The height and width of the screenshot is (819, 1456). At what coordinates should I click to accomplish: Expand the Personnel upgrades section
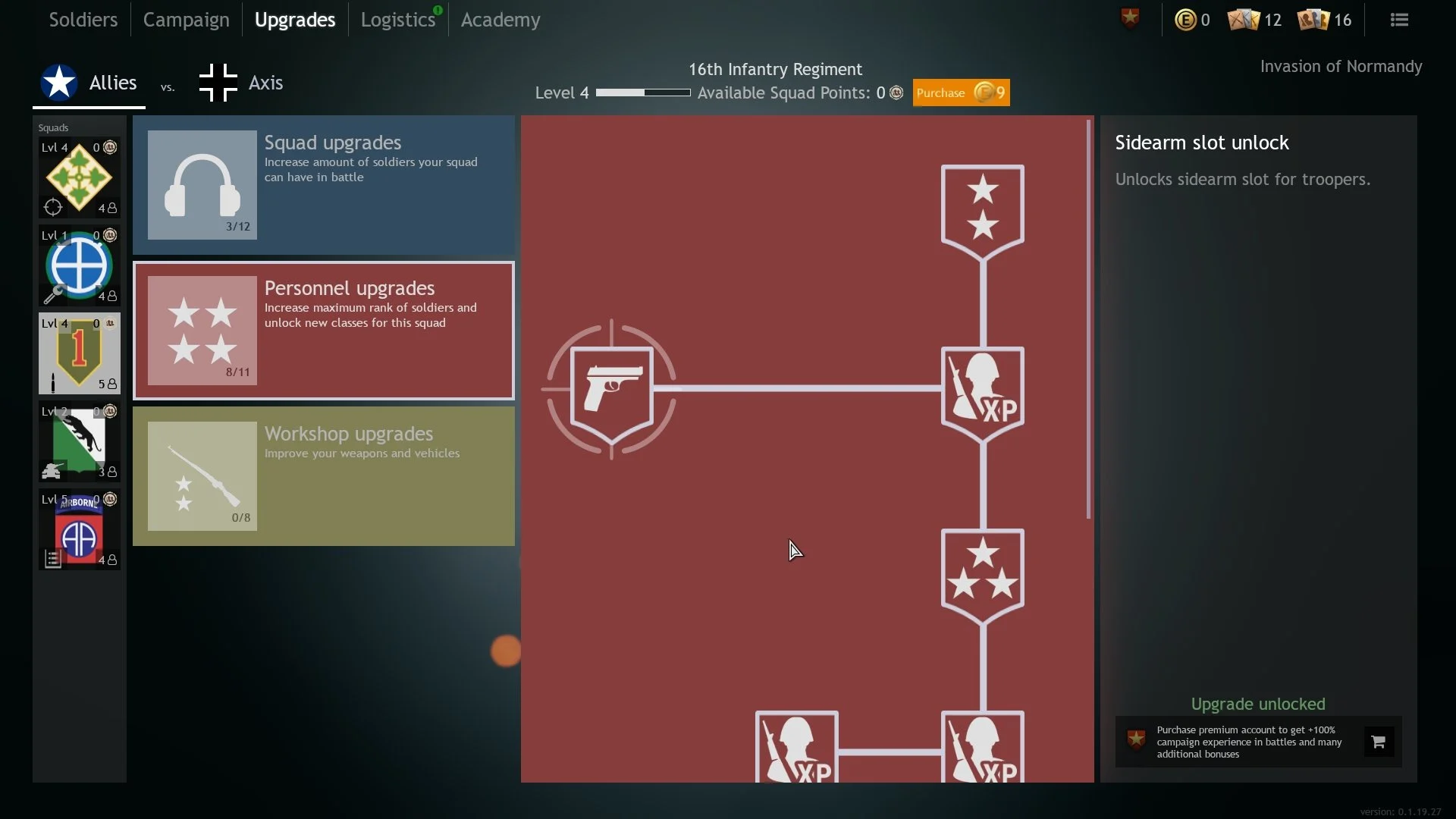324,330
